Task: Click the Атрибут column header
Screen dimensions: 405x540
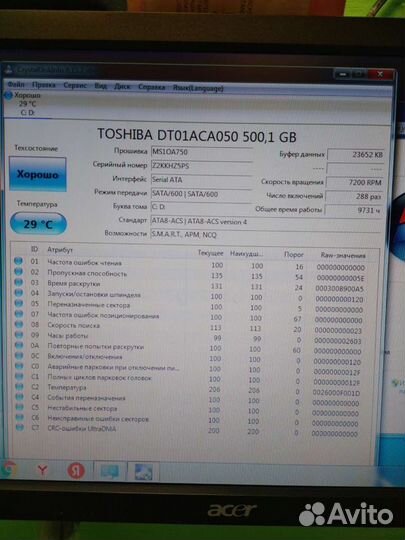Action: pyautogui.click(x=60, y=250)
